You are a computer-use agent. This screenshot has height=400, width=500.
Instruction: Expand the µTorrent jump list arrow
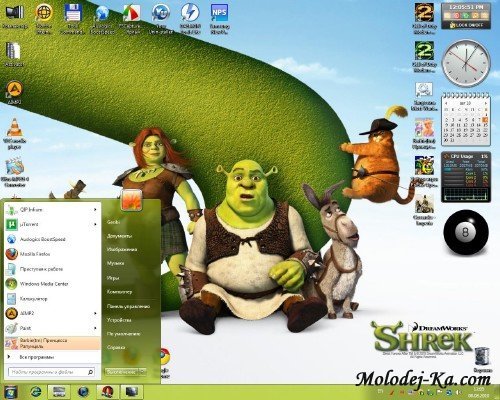point(95,224)
